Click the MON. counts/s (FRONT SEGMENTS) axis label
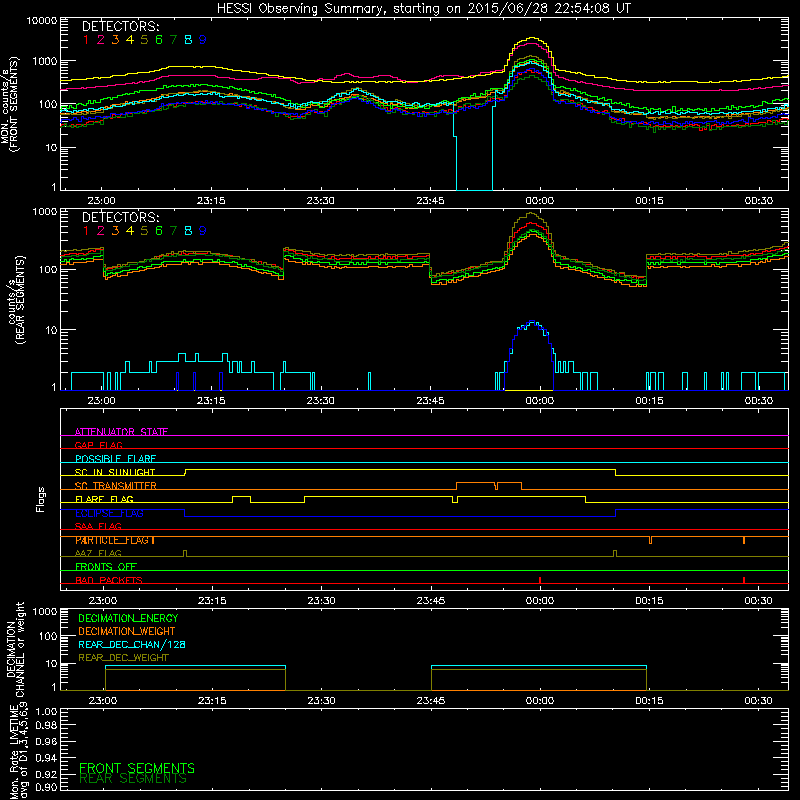800x800 pixels. tap(9, 104)
